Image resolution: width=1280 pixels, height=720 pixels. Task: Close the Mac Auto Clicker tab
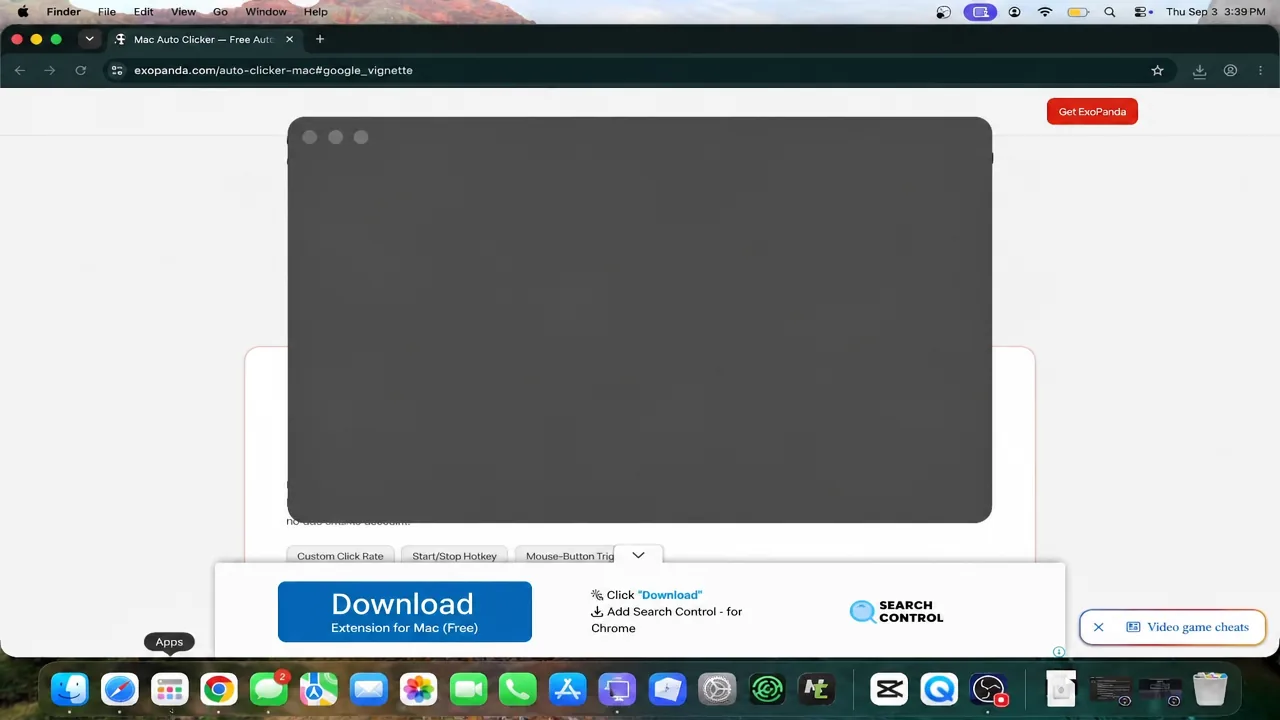pos(289,39)
